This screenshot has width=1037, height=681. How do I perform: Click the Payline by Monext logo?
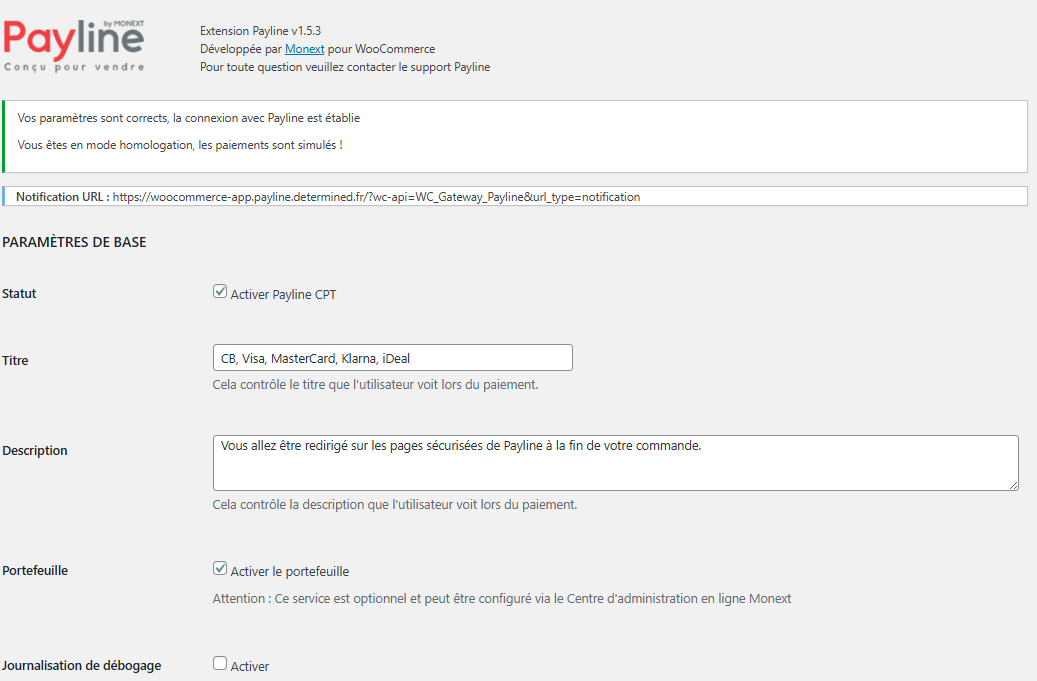[x=74, y=46]
